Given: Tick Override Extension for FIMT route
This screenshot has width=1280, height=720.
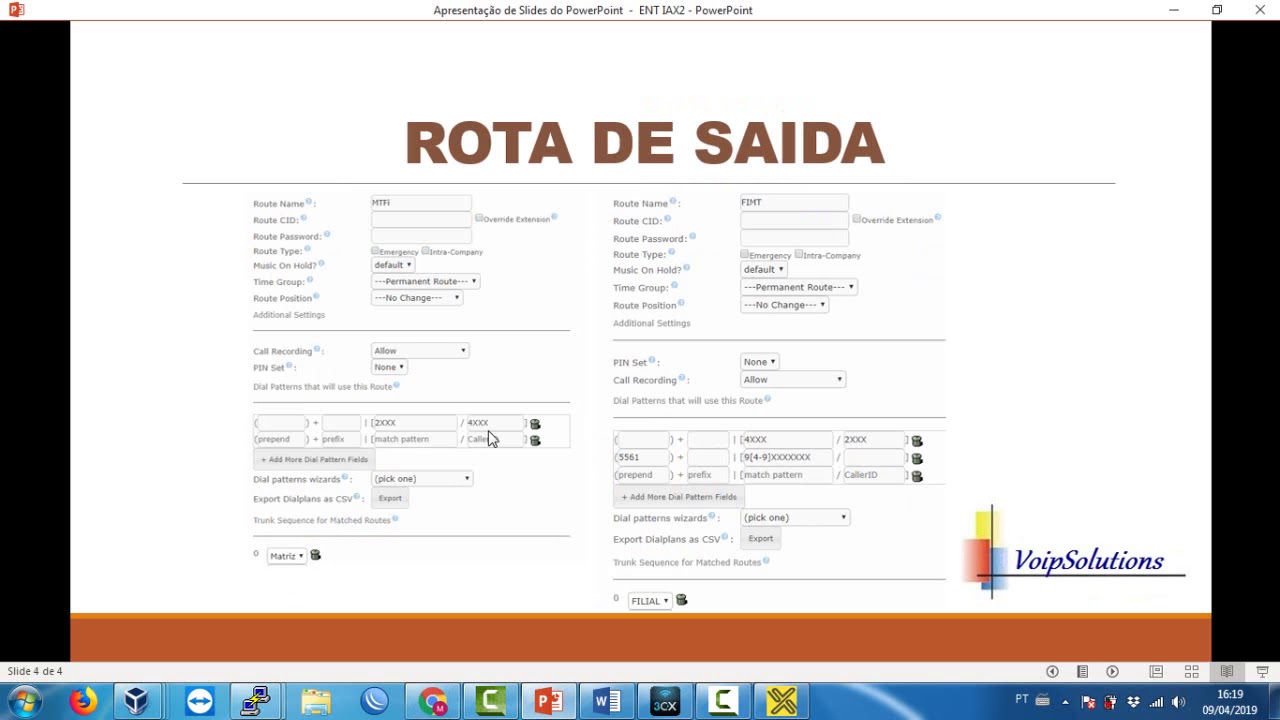Looking at the screenshot, I should [857, 218].
